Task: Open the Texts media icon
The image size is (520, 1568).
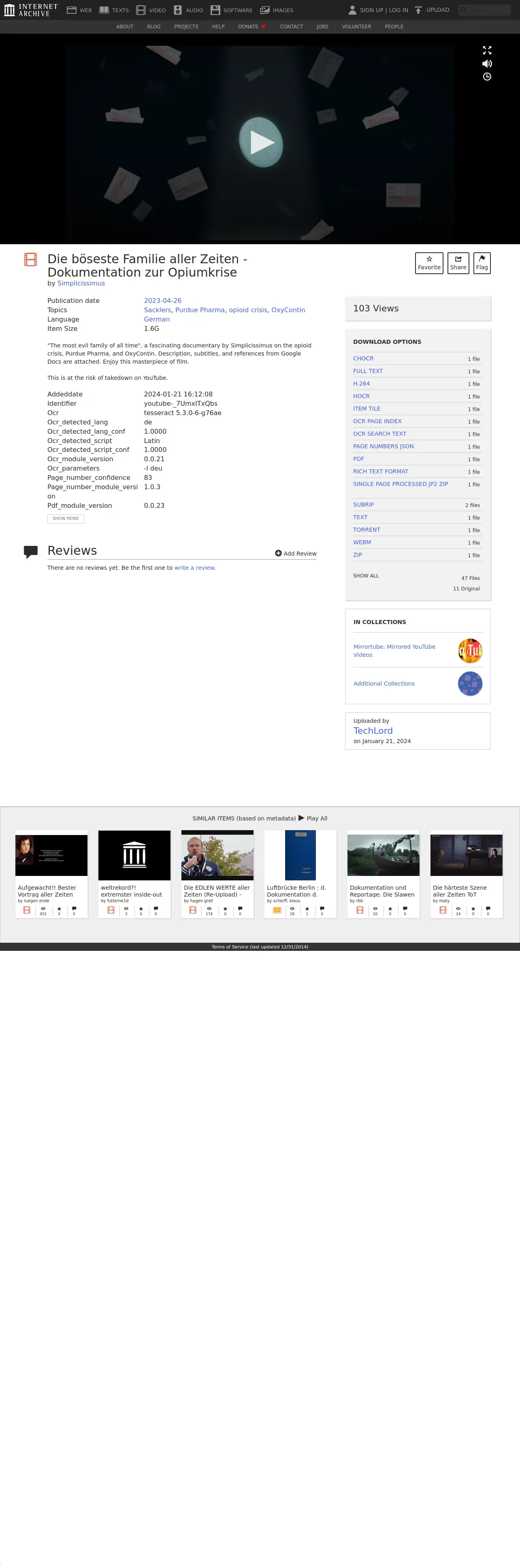Action: pos(104,11)
